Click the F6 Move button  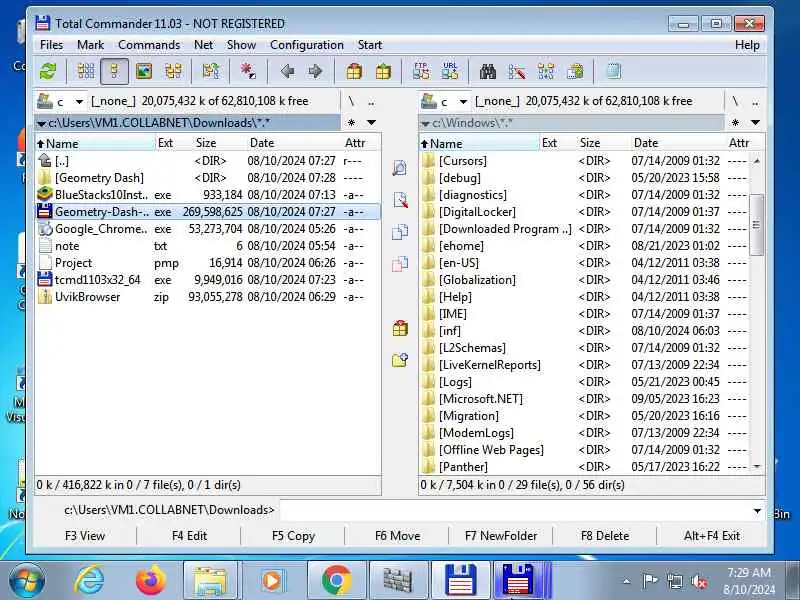[397, 536]
